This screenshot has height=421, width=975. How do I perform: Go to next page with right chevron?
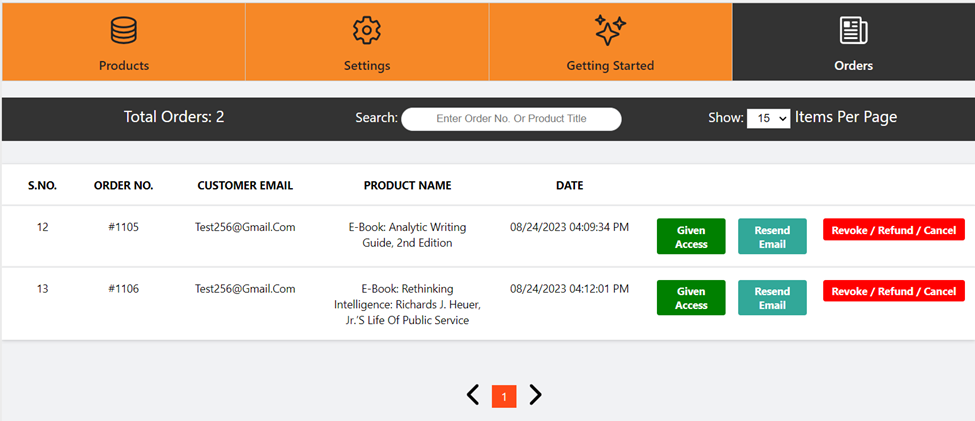point(535,395)
